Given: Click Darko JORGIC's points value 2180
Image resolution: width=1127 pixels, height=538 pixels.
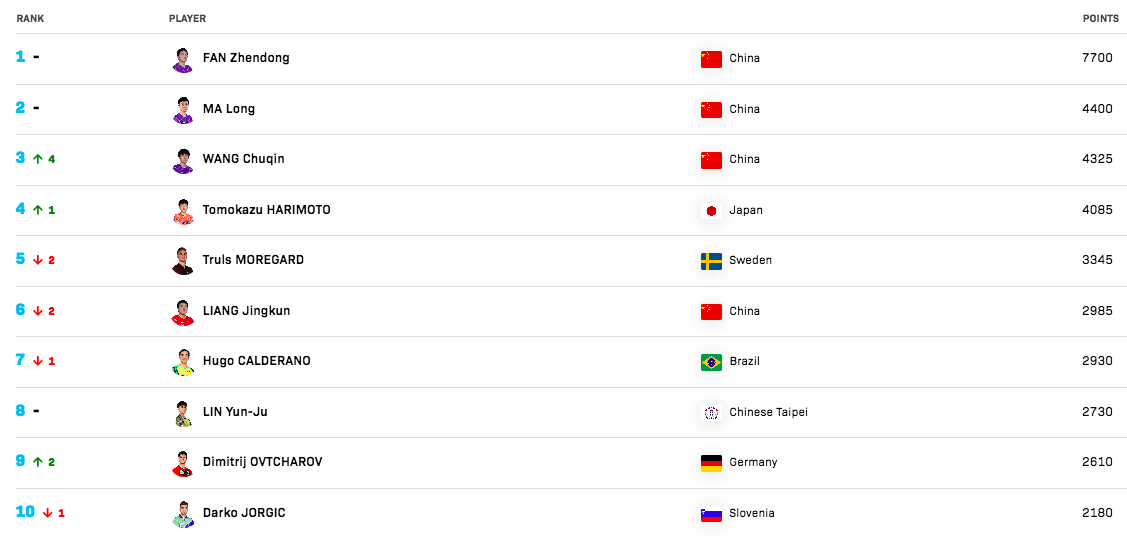Looking at the screenshot, I should click(x=1097, y=514).
